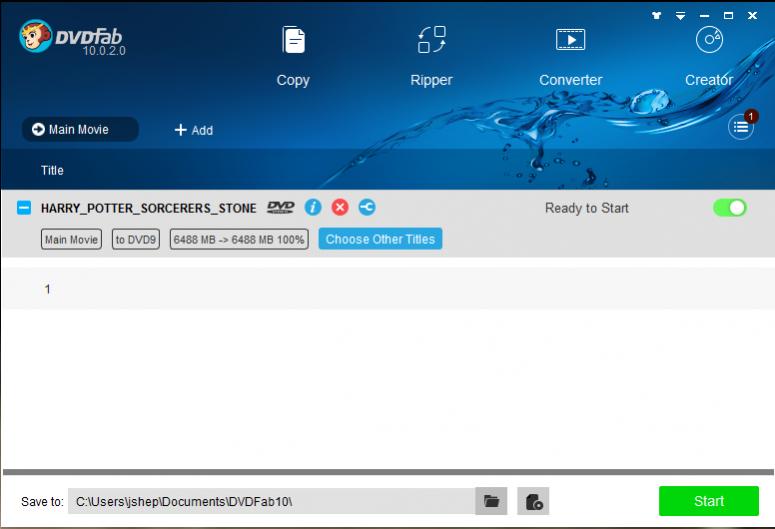Image resolution: width=775 pixels, height=529 pixels.
Task: Show source info with blue info icon
Action: pyautogui.click(x=313, y=208)
